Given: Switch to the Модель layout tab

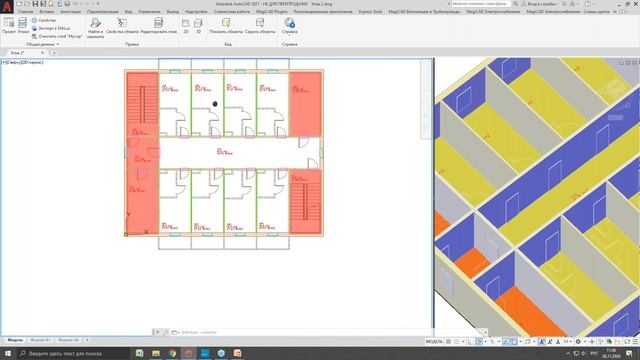Looking at the screenshot, I should click(x=15, y=340).
